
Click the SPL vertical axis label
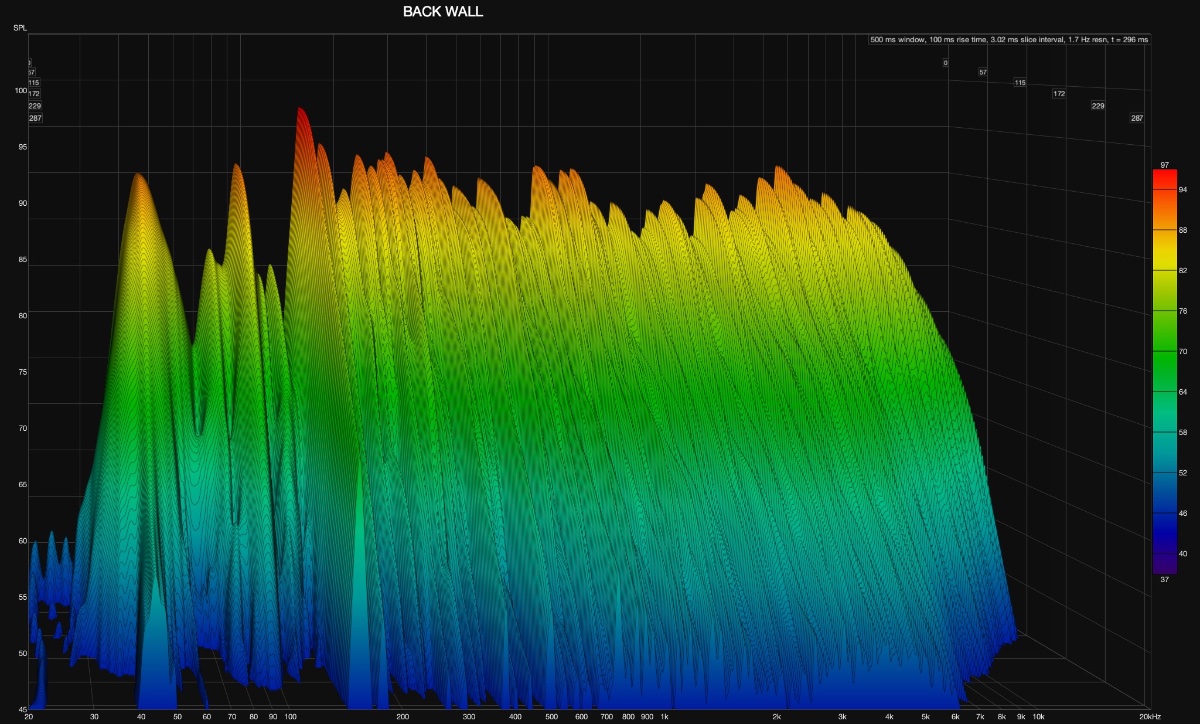(x=20, y=27)
